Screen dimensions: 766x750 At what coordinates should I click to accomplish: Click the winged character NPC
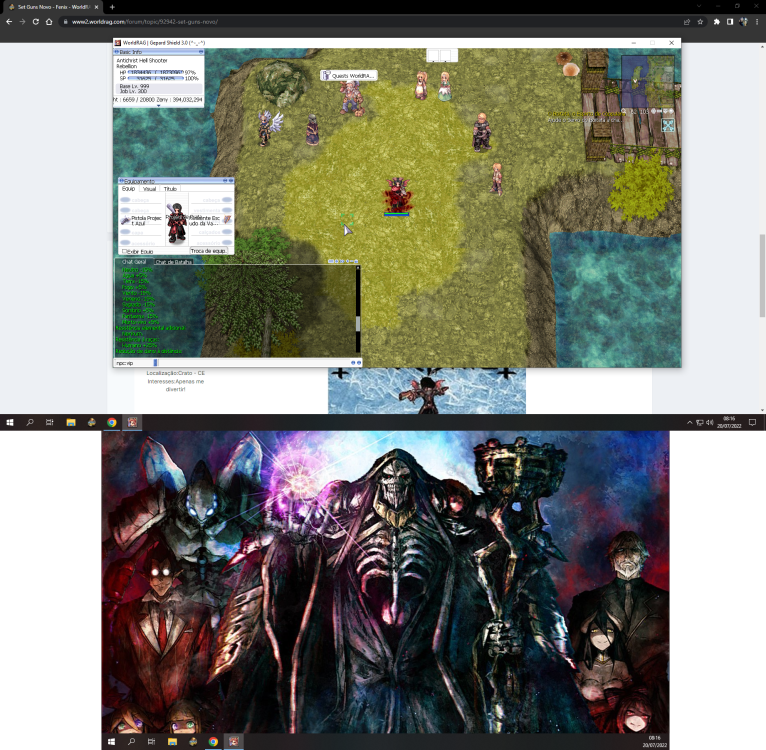[269, 128]
